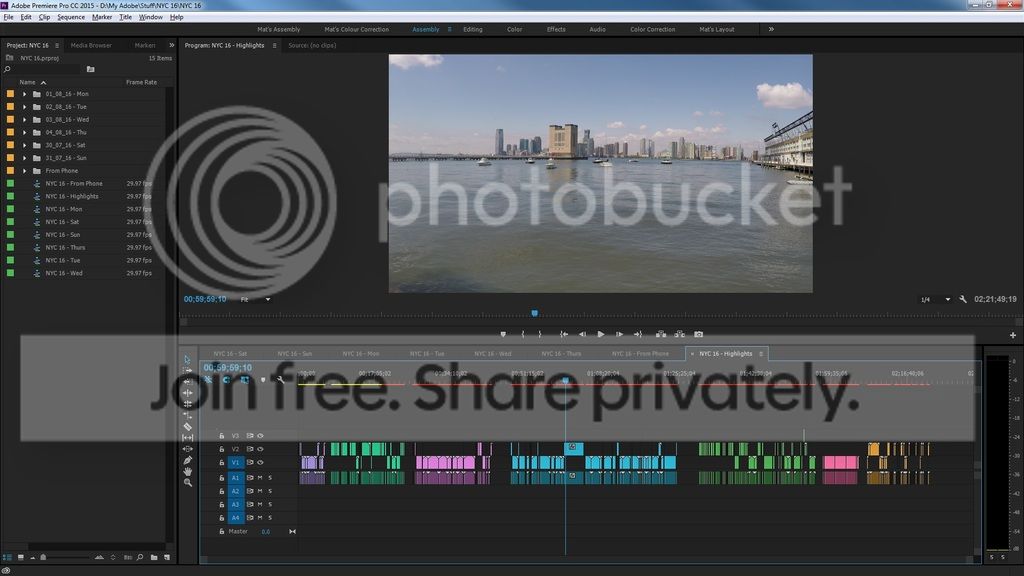This screenshot has width=1024, height=576.
Task: Toggle V2 track output eye
Action: point(260,449)
